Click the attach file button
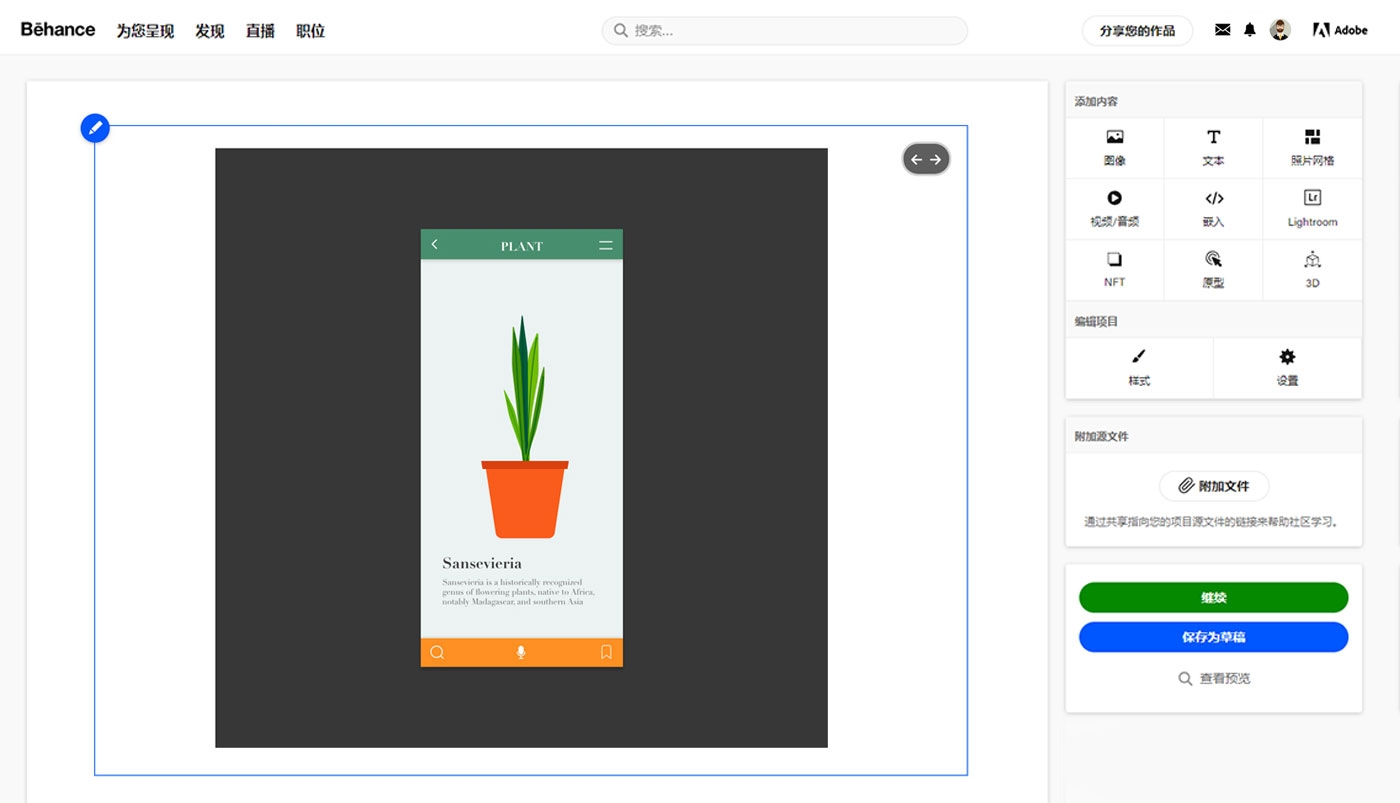 tap(1214, 486)
